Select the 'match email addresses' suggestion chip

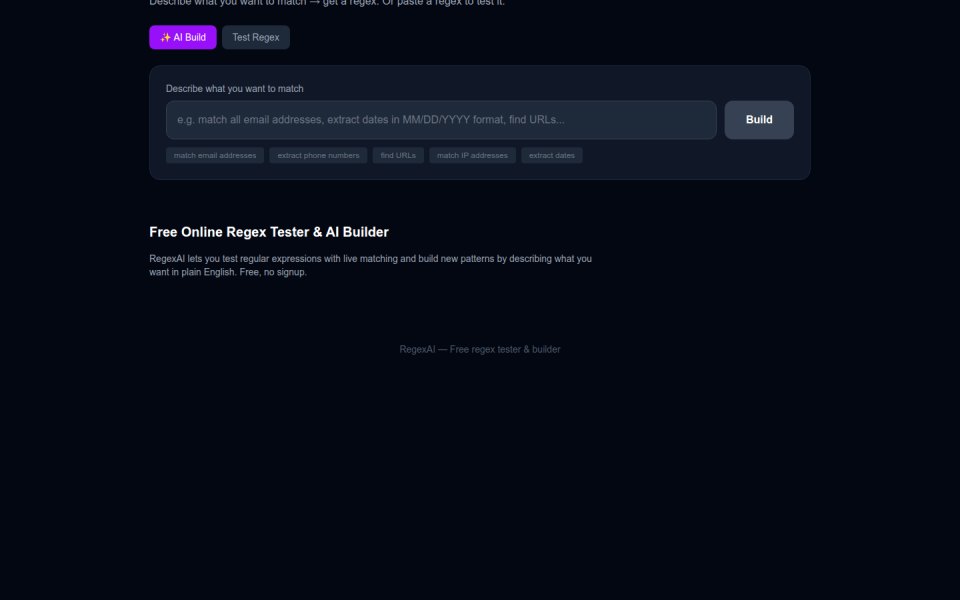[x=215, y=156]
